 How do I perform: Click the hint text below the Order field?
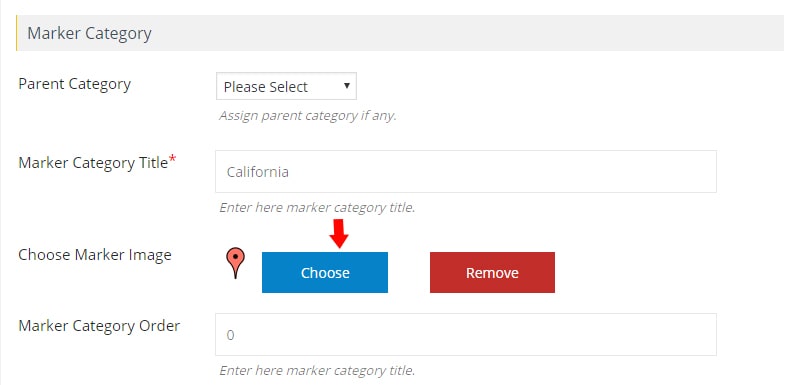coord(317,370)
